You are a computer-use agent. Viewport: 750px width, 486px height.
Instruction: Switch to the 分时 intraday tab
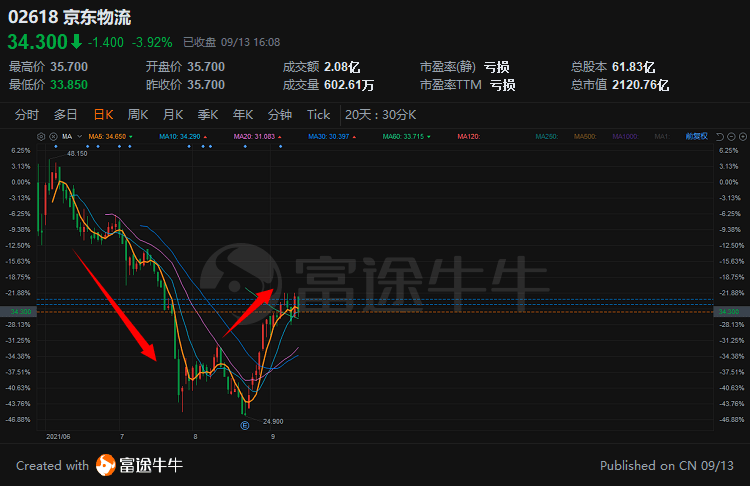tap(27, 114)
